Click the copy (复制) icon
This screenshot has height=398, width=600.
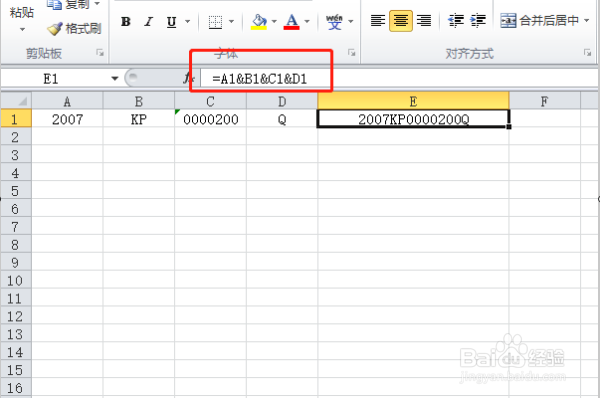click(54, 5)
